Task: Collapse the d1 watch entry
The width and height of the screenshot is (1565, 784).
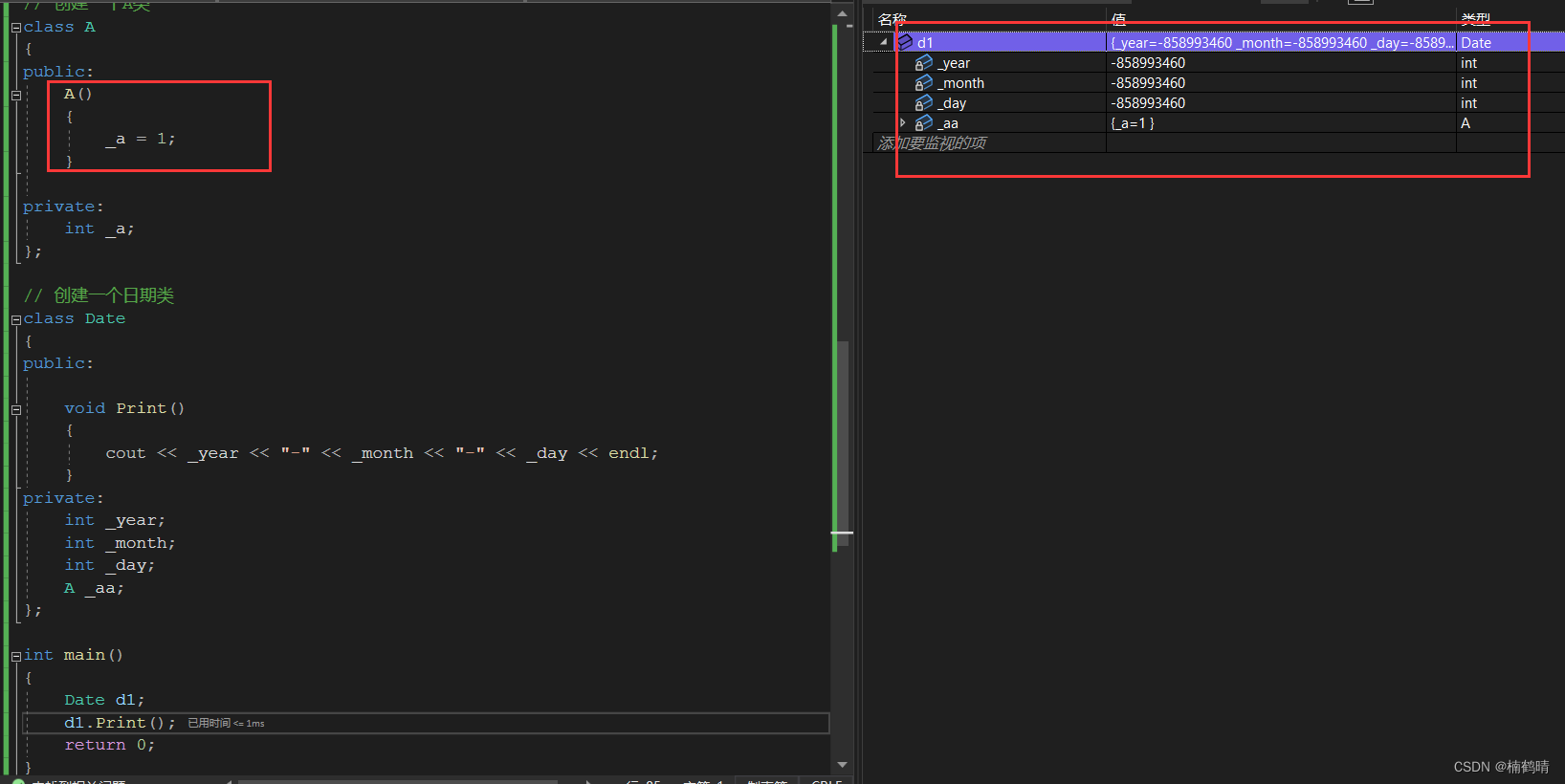Action: point(884,42)
